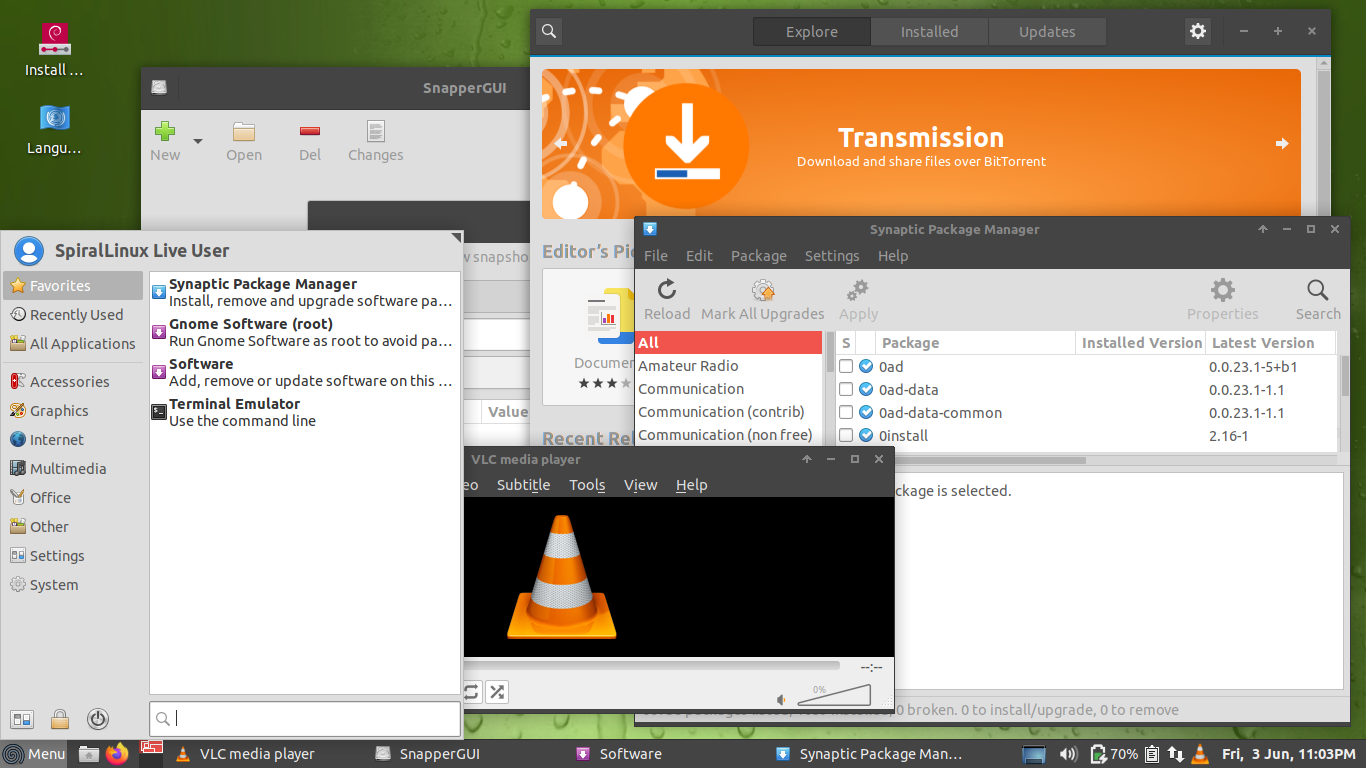Toggle loop playback in VLC
1366x768 pixels.
pyautogui.click(x=470, y=691)
